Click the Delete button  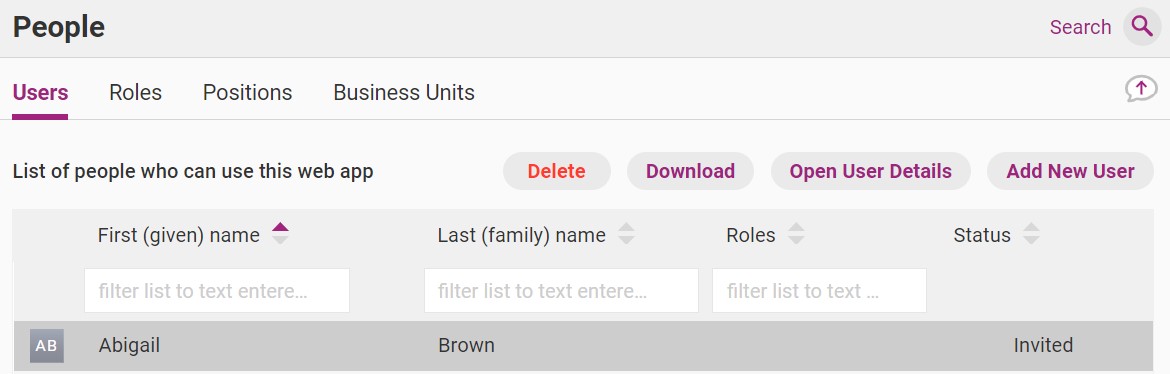click(557, 171)
